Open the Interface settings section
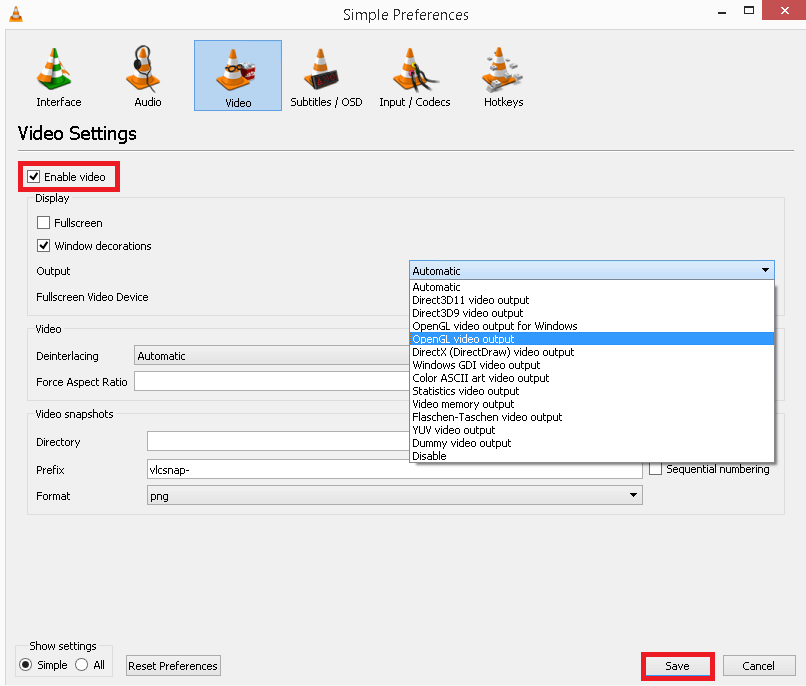Image resolution: width=806 pixels, height=686 pixels. click(57, 75)
